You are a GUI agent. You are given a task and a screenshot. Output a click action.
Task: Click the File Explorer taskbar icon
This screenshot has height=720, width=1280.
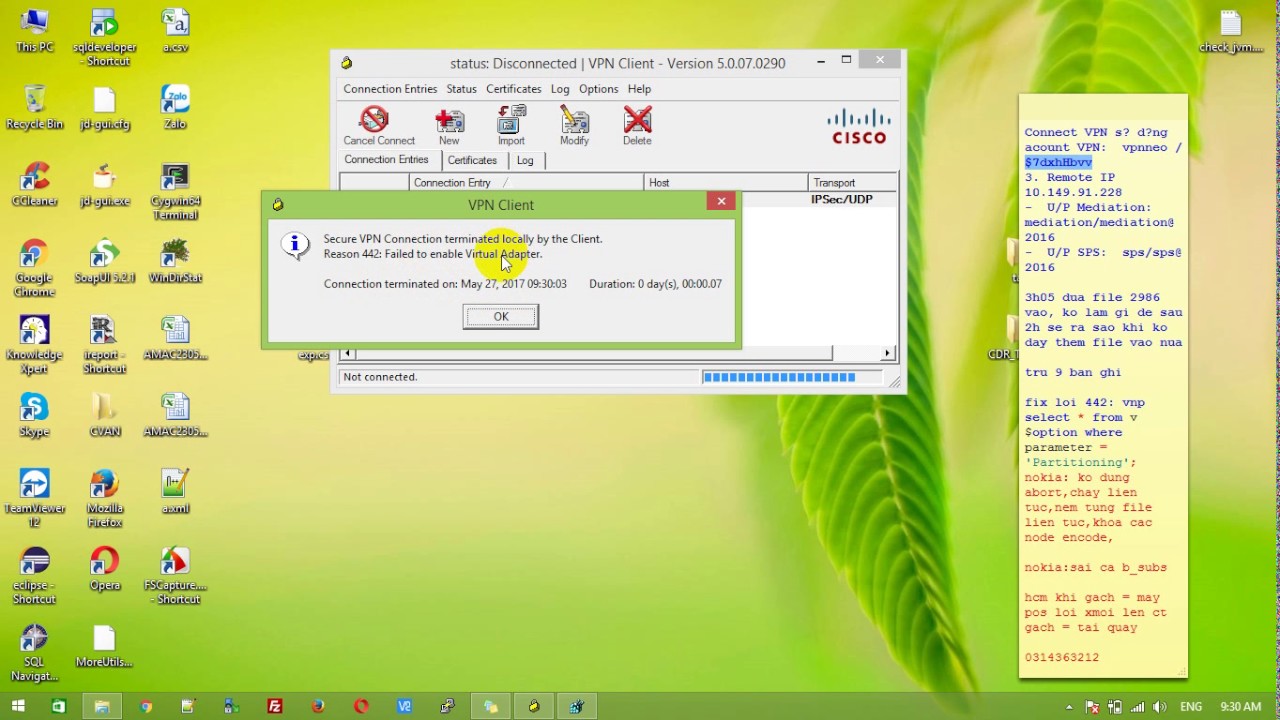point(102,706)
